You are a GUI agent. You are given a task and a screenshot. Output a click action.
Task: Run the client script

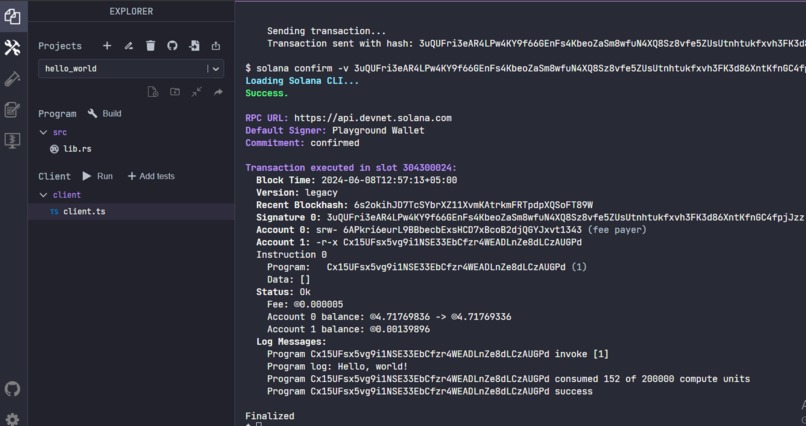98,176
